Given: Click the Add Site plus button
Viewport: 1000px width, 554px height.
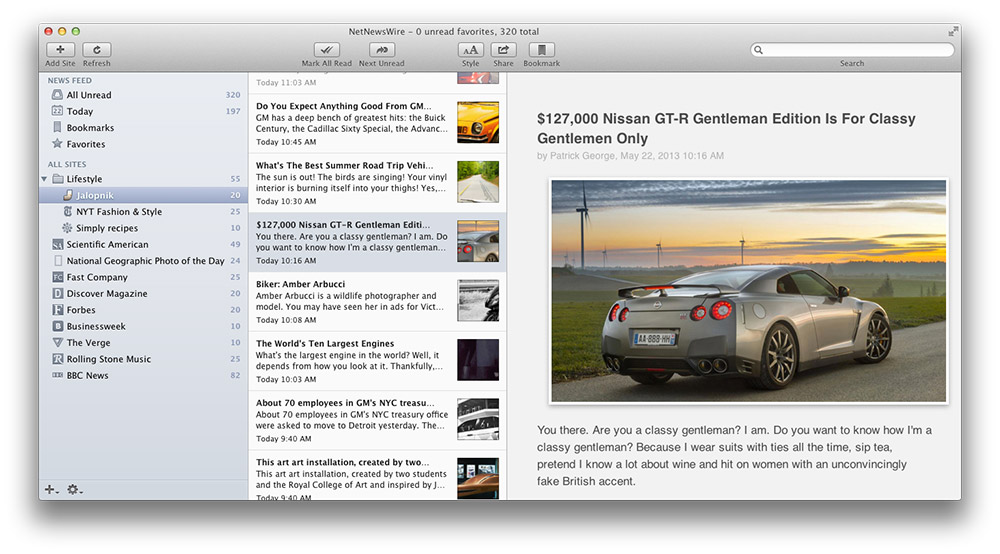Looking at the screenshot, I should [x=60, y=50].
